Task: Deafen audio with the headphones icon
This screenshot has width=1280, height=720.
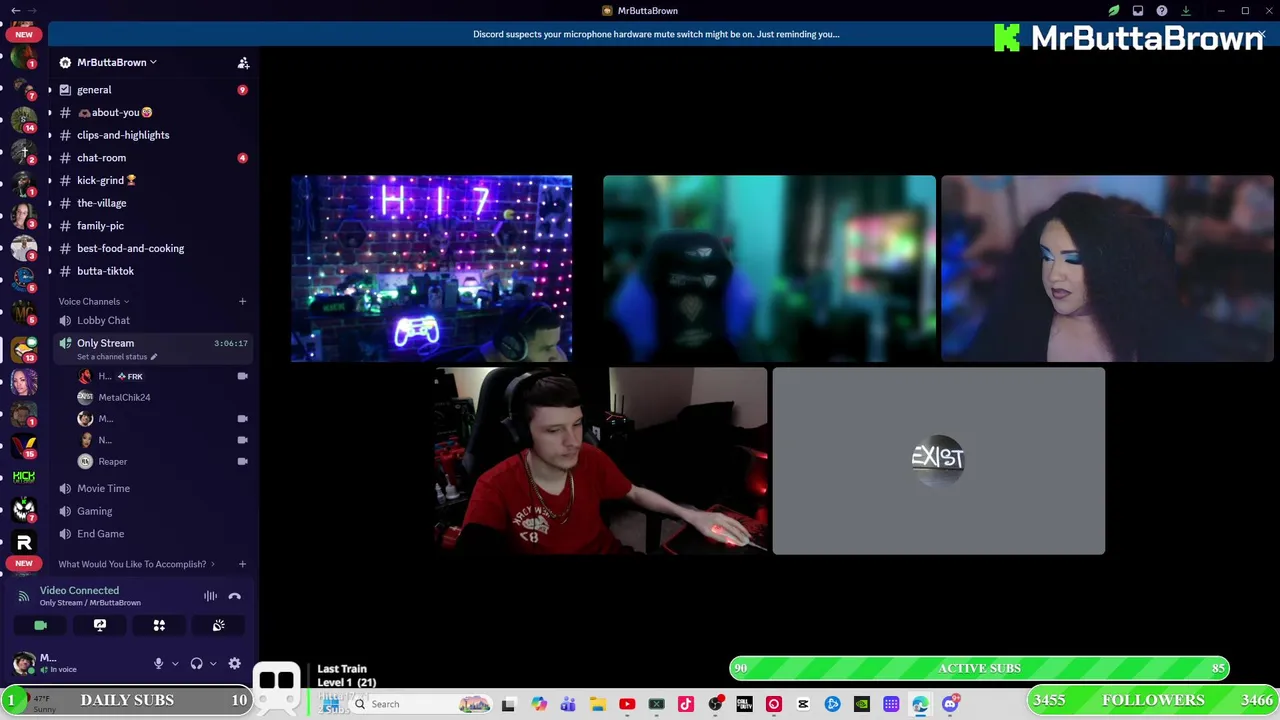Action: (196, 663)
